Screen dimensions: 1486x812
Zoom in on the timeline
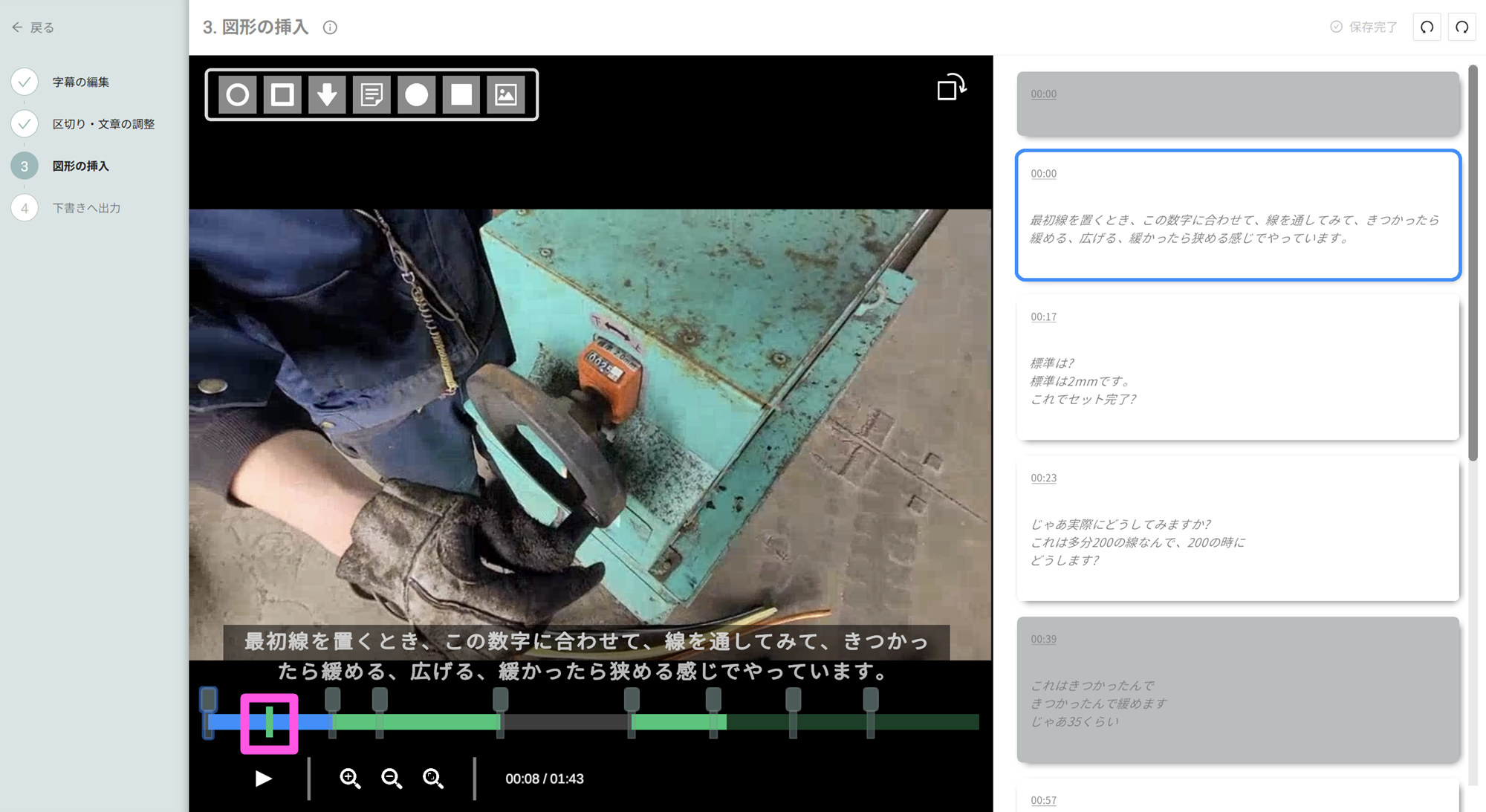point(350,779)
